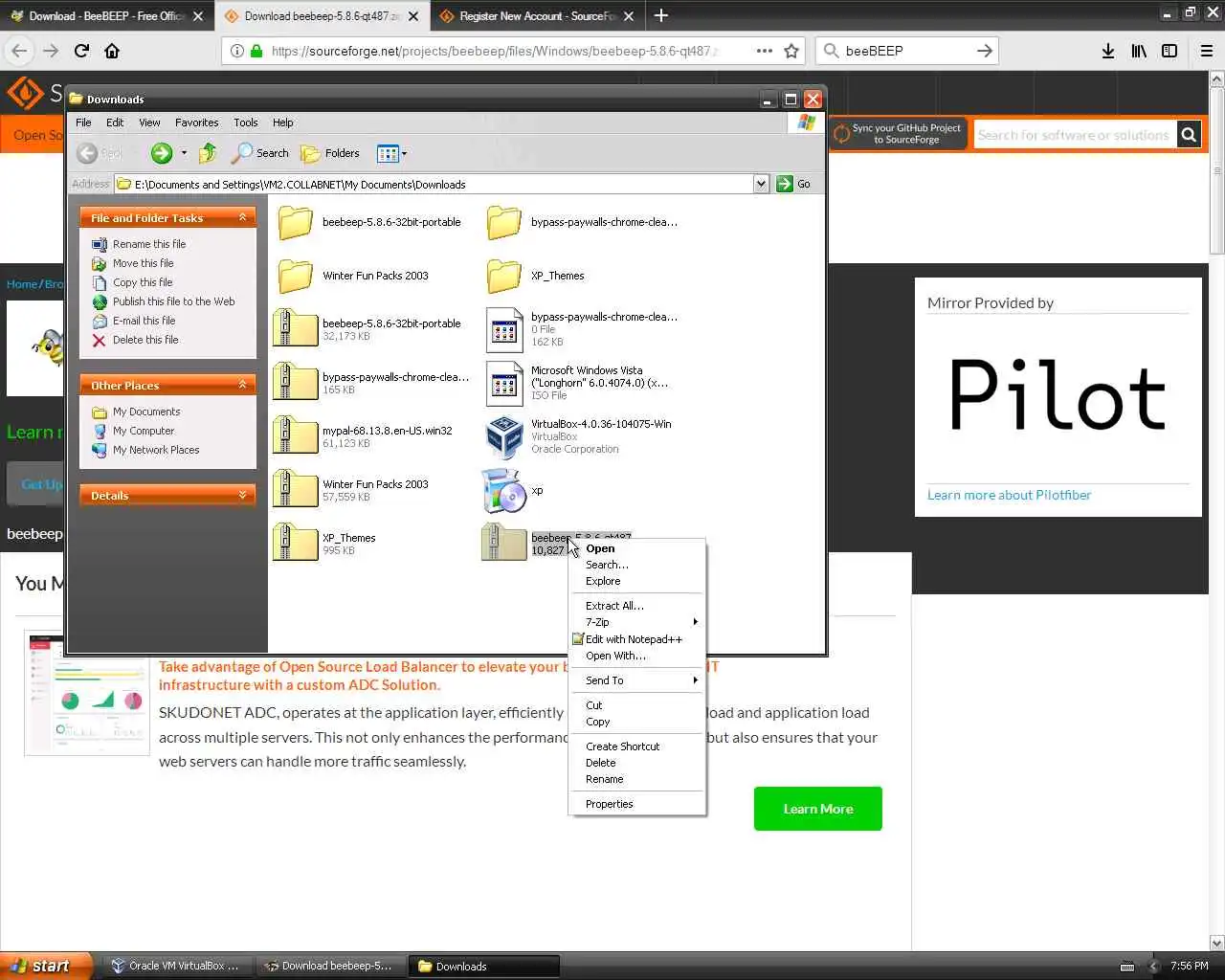
Task: Click E-mail this file task
Action: [145, 321]
